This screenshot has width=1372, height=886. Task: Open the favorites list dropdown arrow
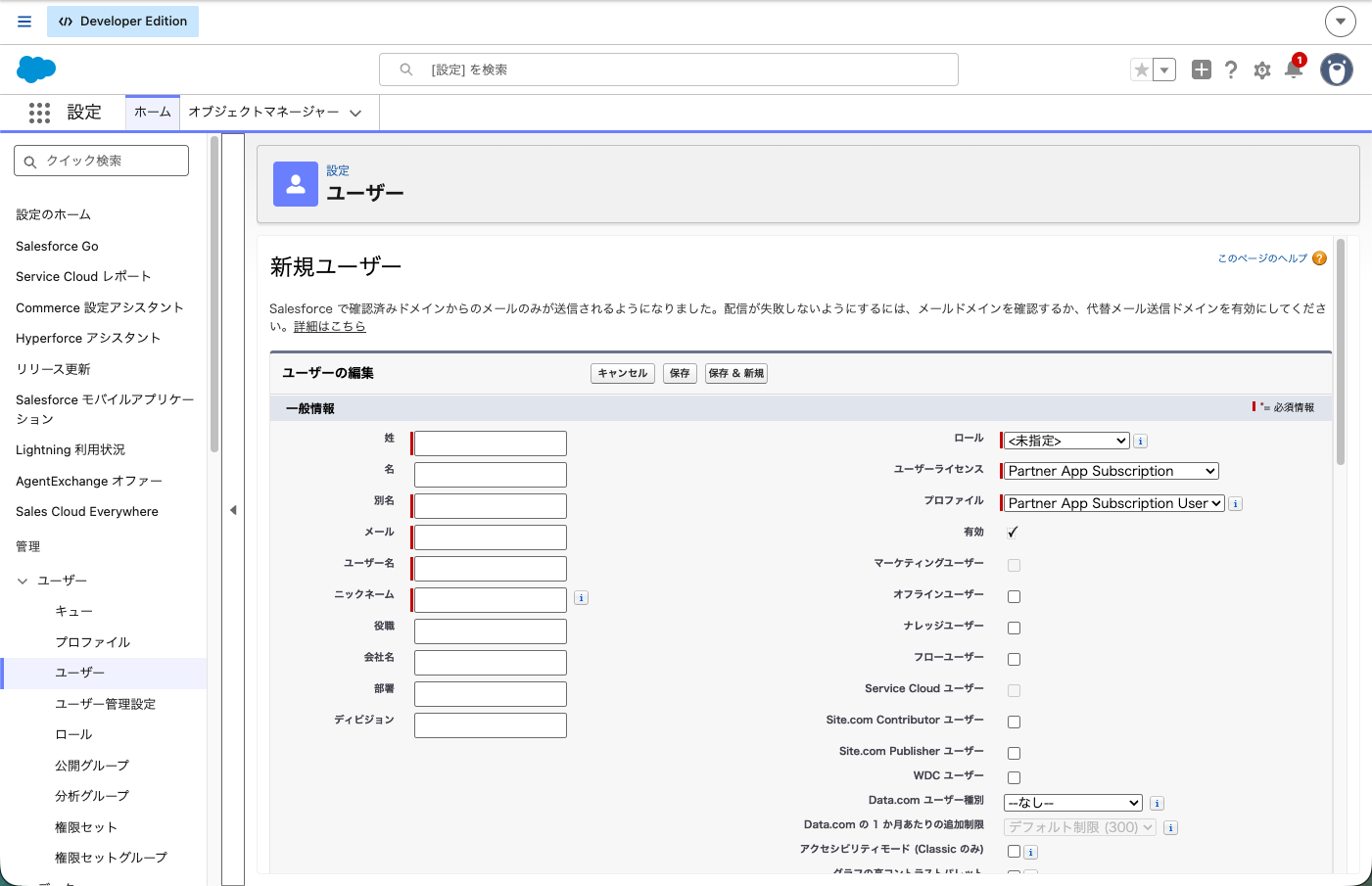pyautogui.click(x=1164, y=70)
